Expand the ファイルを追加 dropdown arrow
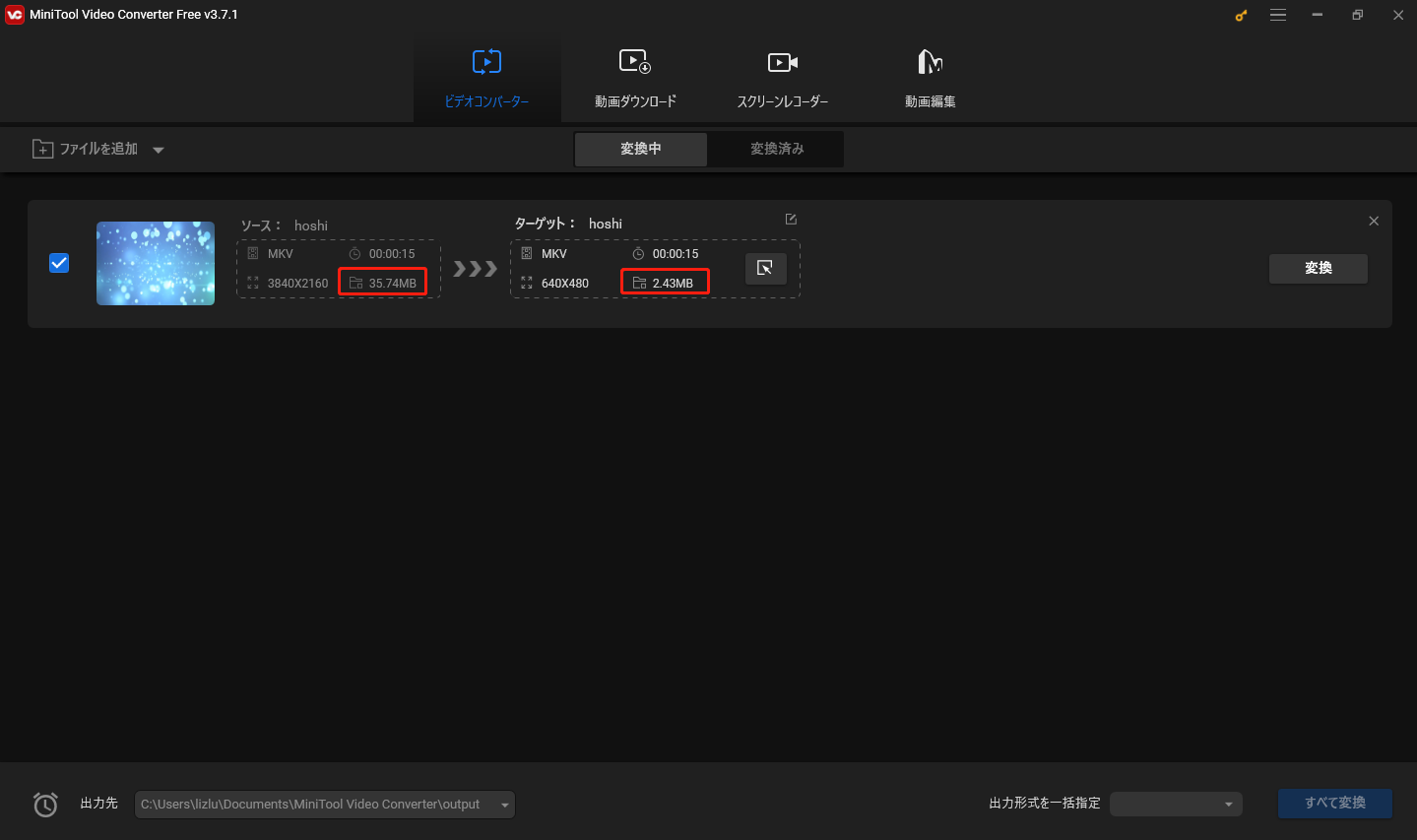The image size is (1417, 840). point(158,150)
